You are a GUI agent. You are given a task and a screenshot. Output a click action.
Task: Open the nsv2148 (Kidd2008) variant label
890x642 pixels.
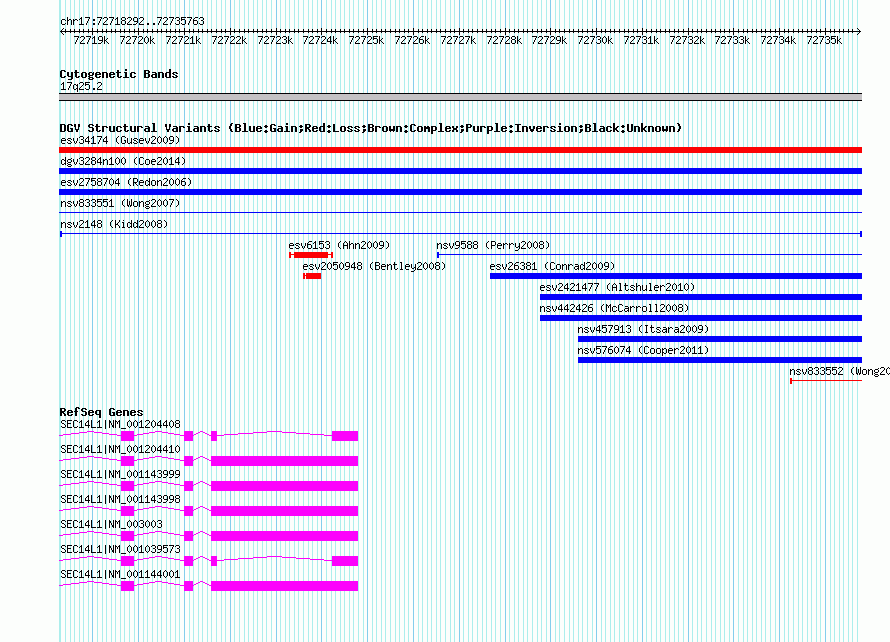[114, 224]
